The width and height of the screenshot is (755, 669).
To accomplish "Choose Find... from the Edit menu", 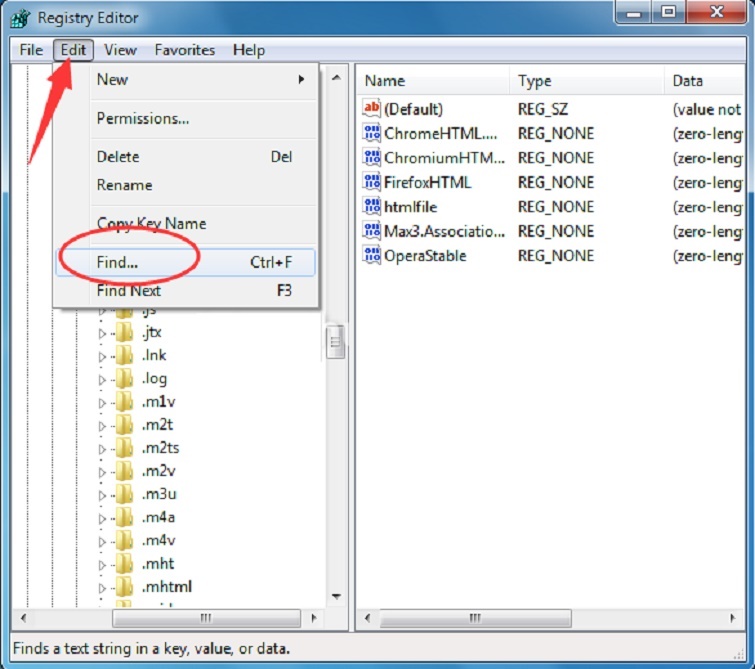I will (x=118, y=263).
